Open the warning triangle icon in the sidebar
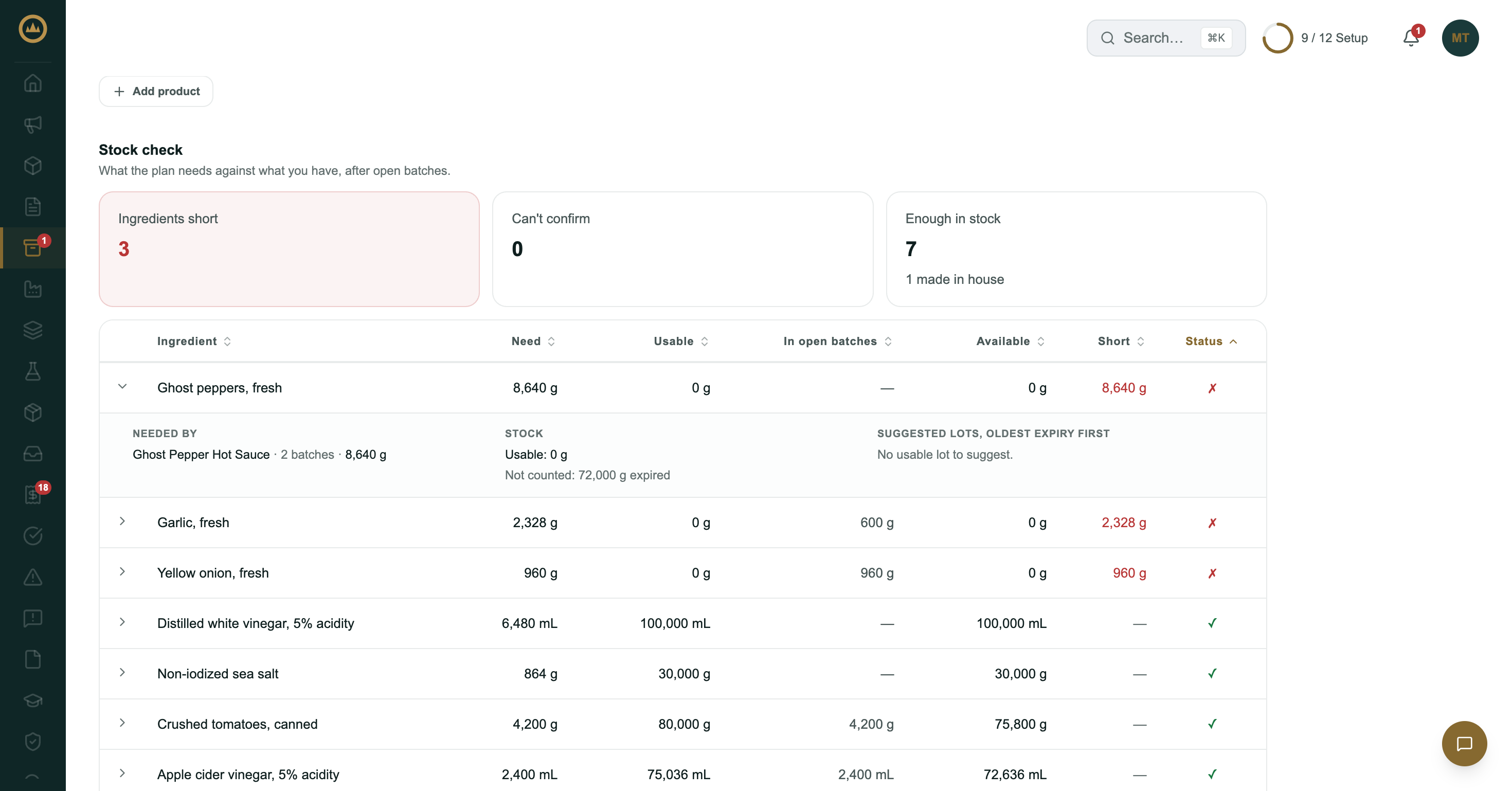Image resolution: width=1512 pixels, height=791 pixels. point(33,577)
